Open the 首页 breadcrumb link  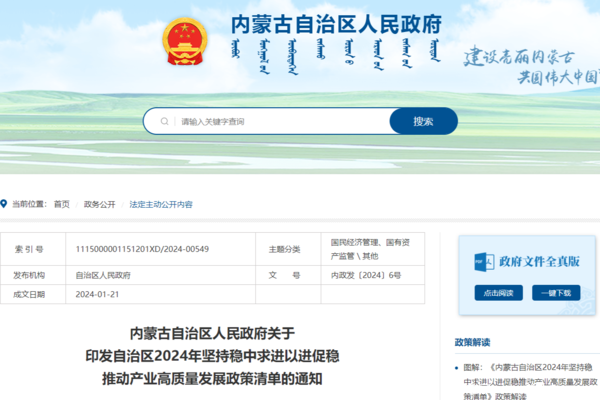tap(62, 204)
